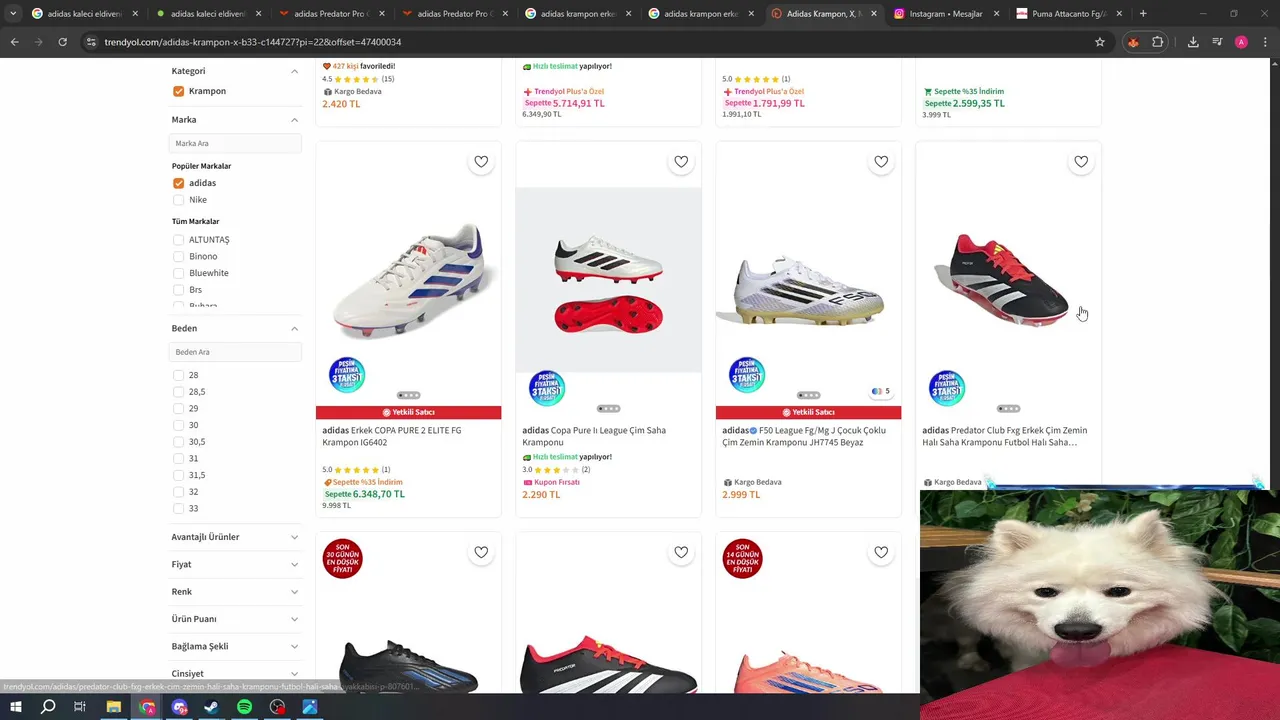Open a new browser tab

click(1143, 14)
